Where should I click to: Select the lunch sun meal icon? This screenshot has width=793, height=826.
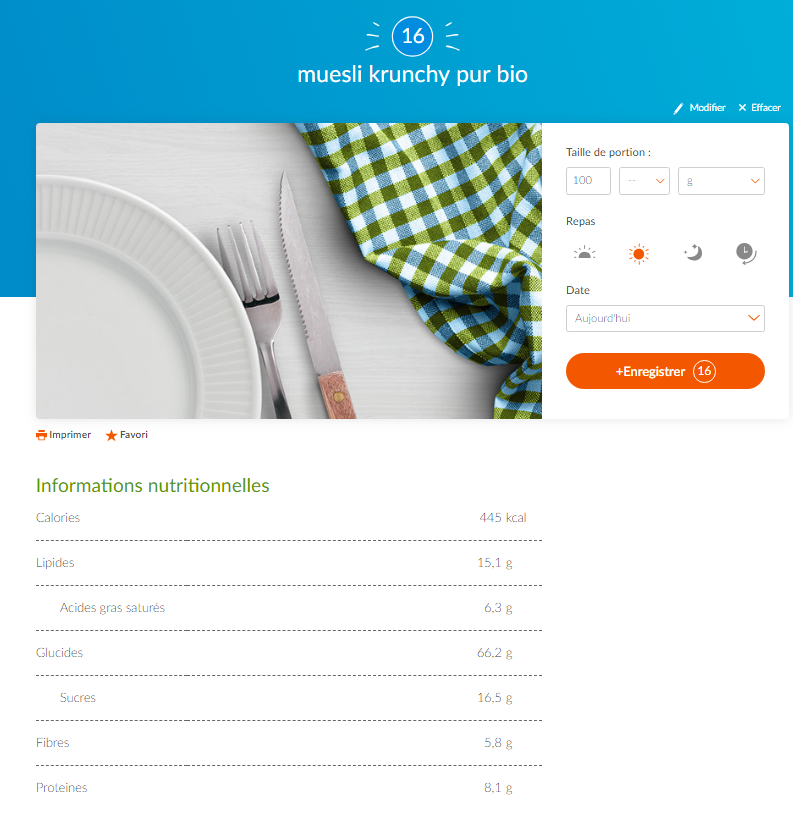click(x=639, y=254)
